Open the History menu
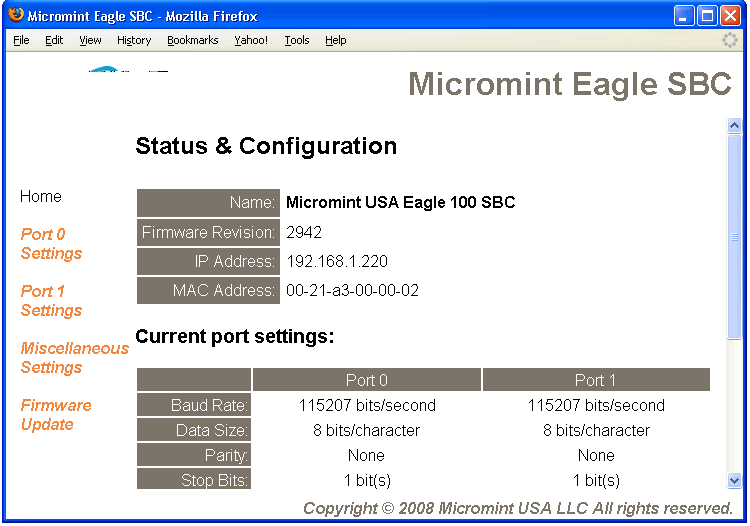The height and width of the screenshot is (526, 750). click(134, 40)
